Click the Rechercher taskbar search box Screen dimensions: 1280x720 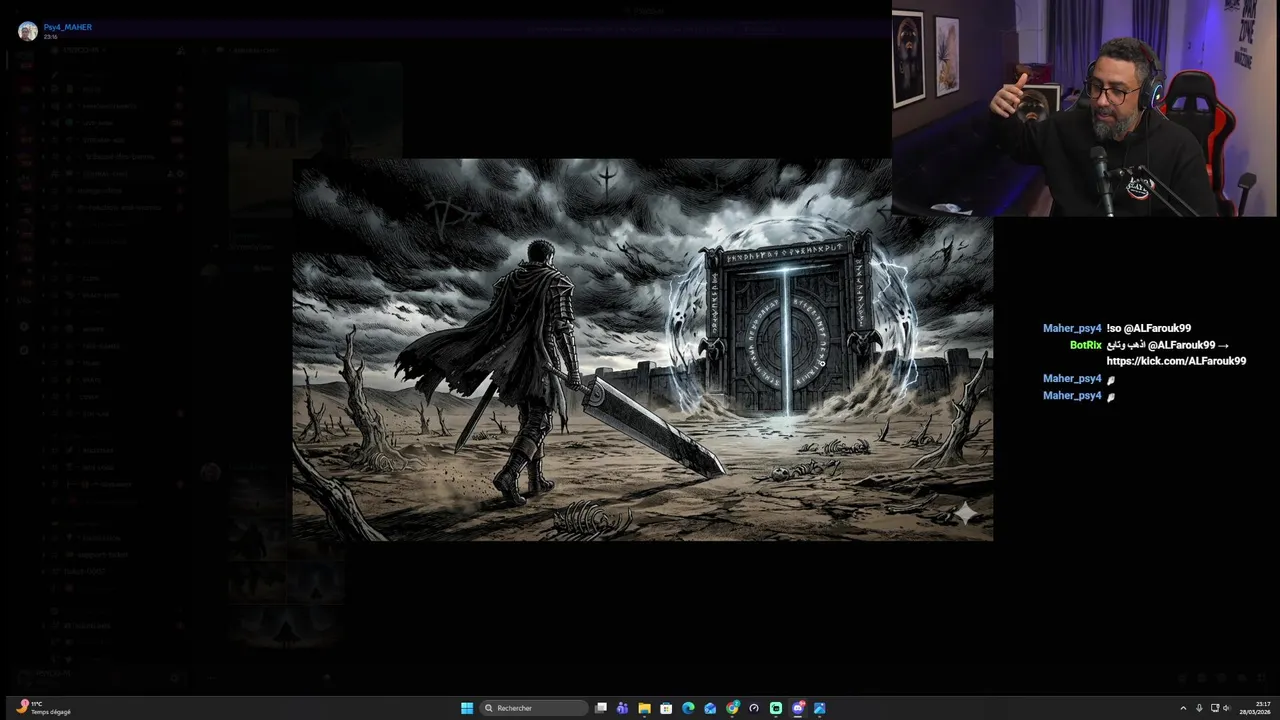pyautogui.click(x=533, y=708)
